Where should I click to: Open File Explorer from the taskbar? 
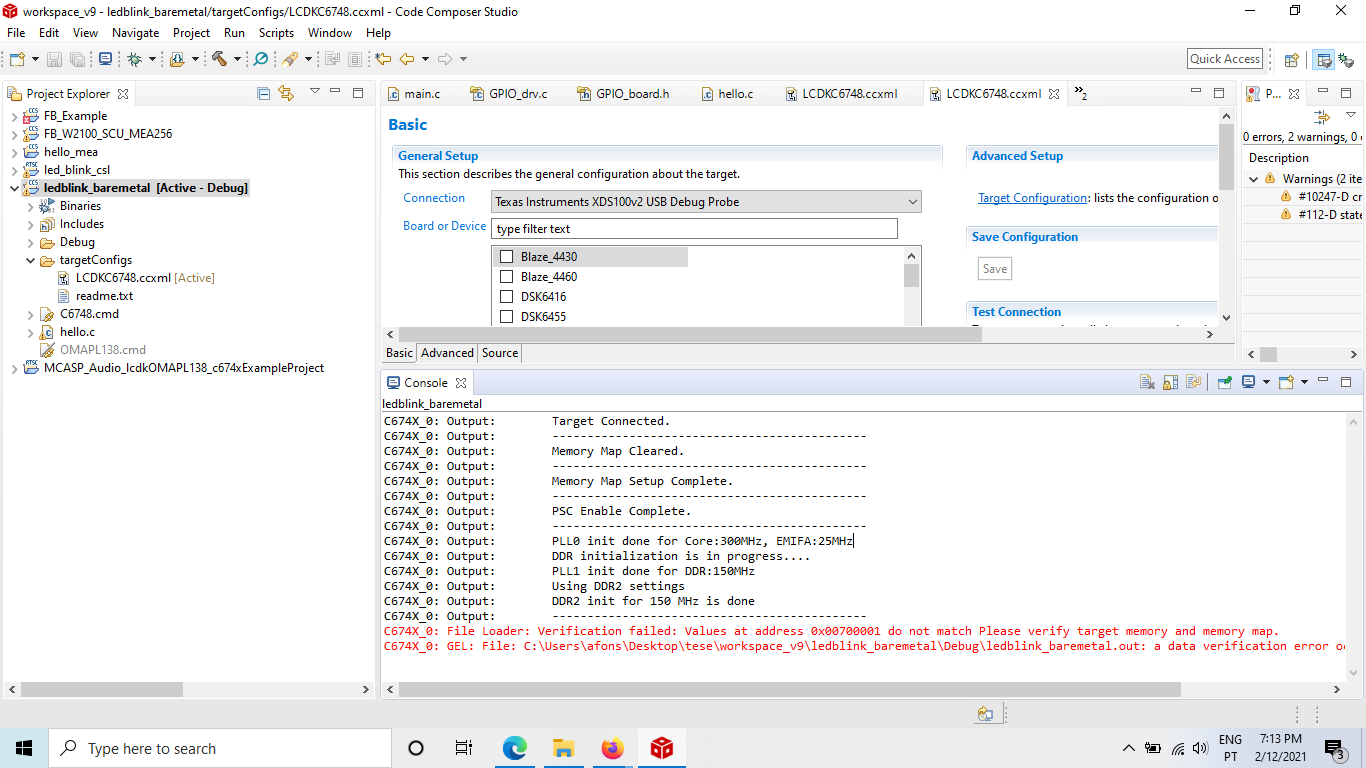tap(564, 748)
